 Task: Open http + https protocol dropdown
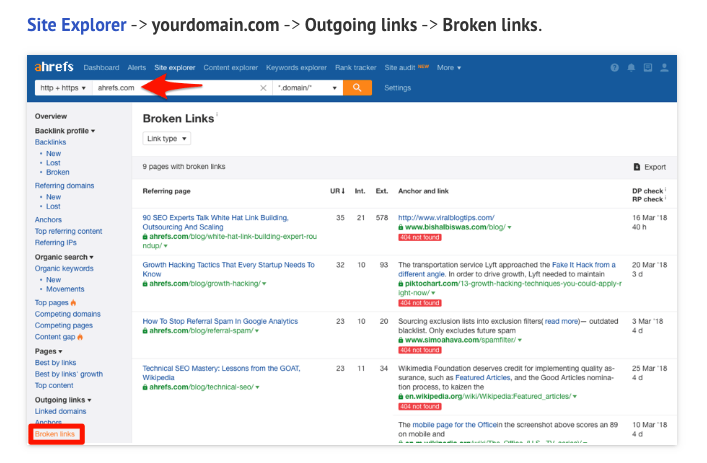point(63,88)
